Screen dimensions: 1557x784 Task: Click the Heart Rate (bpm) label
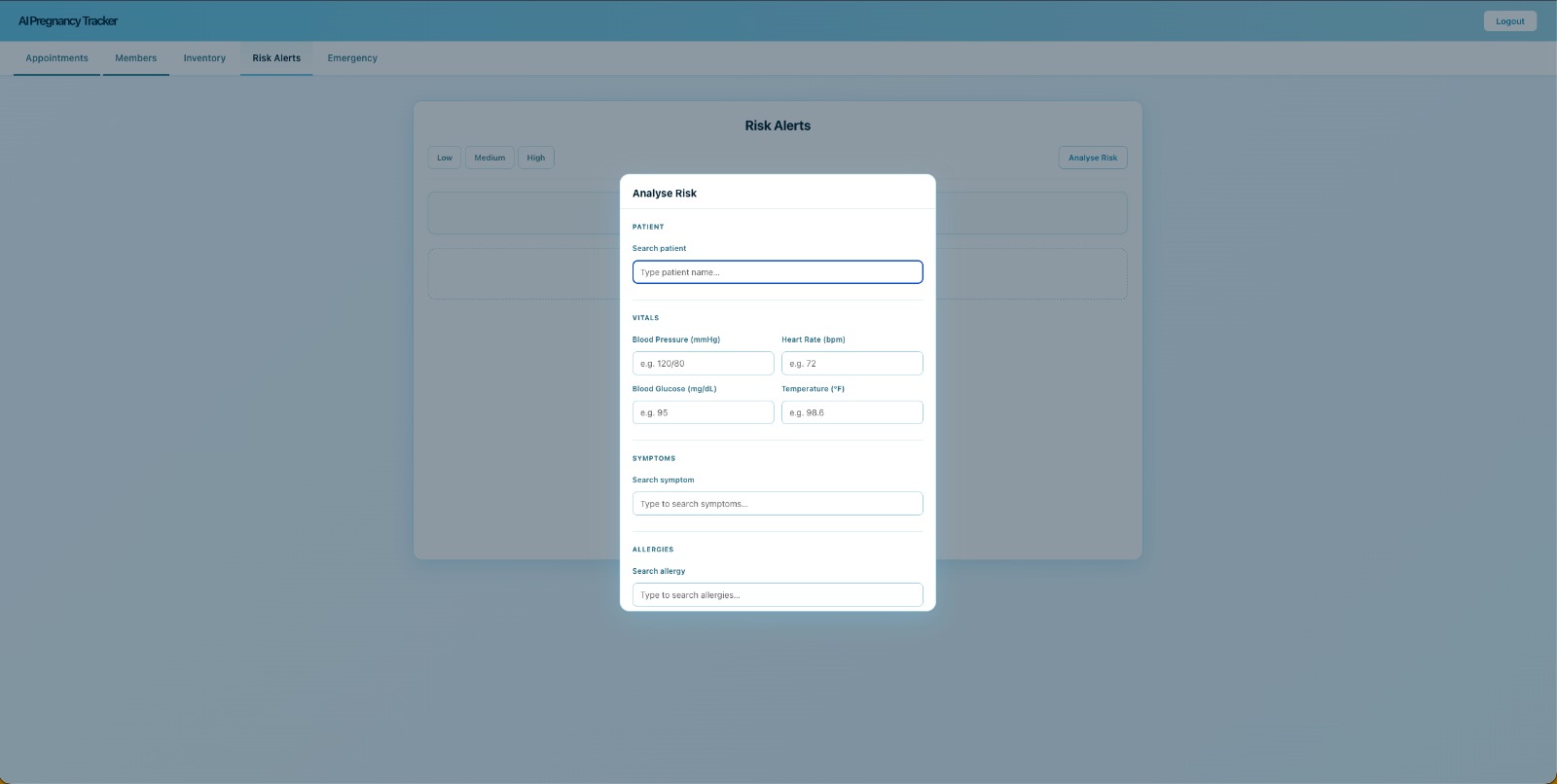point(814,339)
